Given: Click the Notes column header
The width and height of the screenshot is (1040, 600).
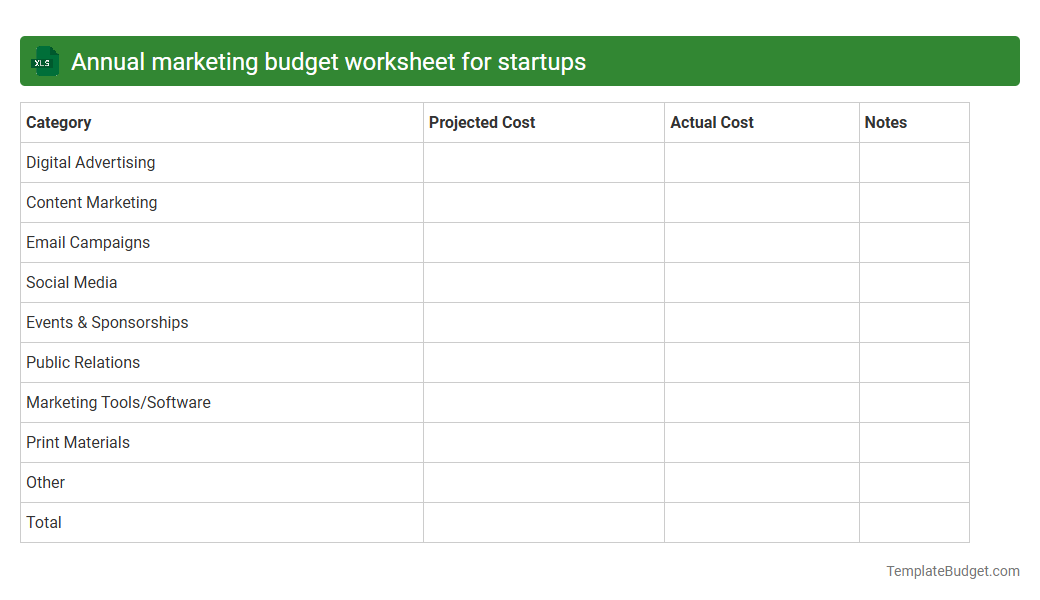Looking at the screenshot, I should tap(885, 122).
